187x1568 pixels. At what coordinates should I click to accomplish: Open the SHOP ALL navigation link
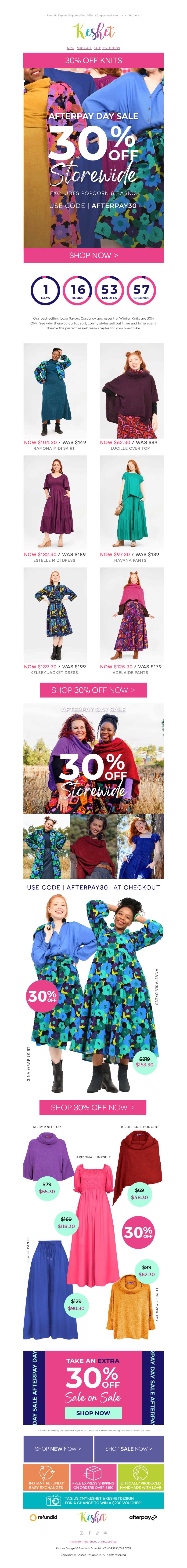point(84,48)
